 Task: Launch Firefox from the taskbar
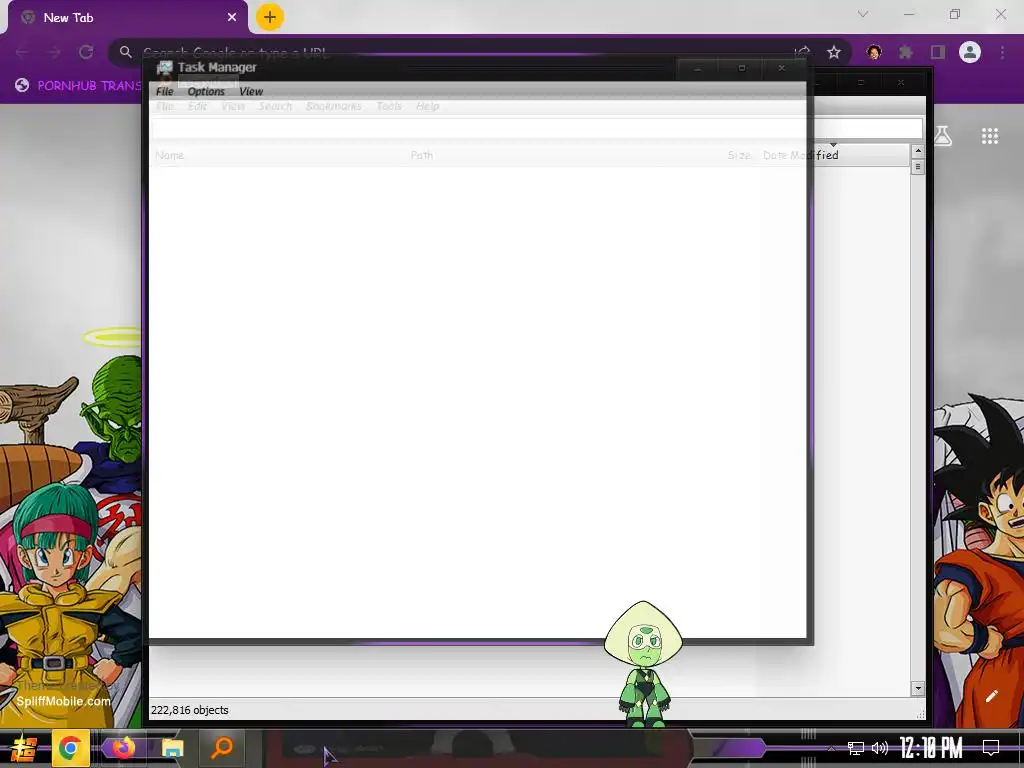click(x=123, y=748)
